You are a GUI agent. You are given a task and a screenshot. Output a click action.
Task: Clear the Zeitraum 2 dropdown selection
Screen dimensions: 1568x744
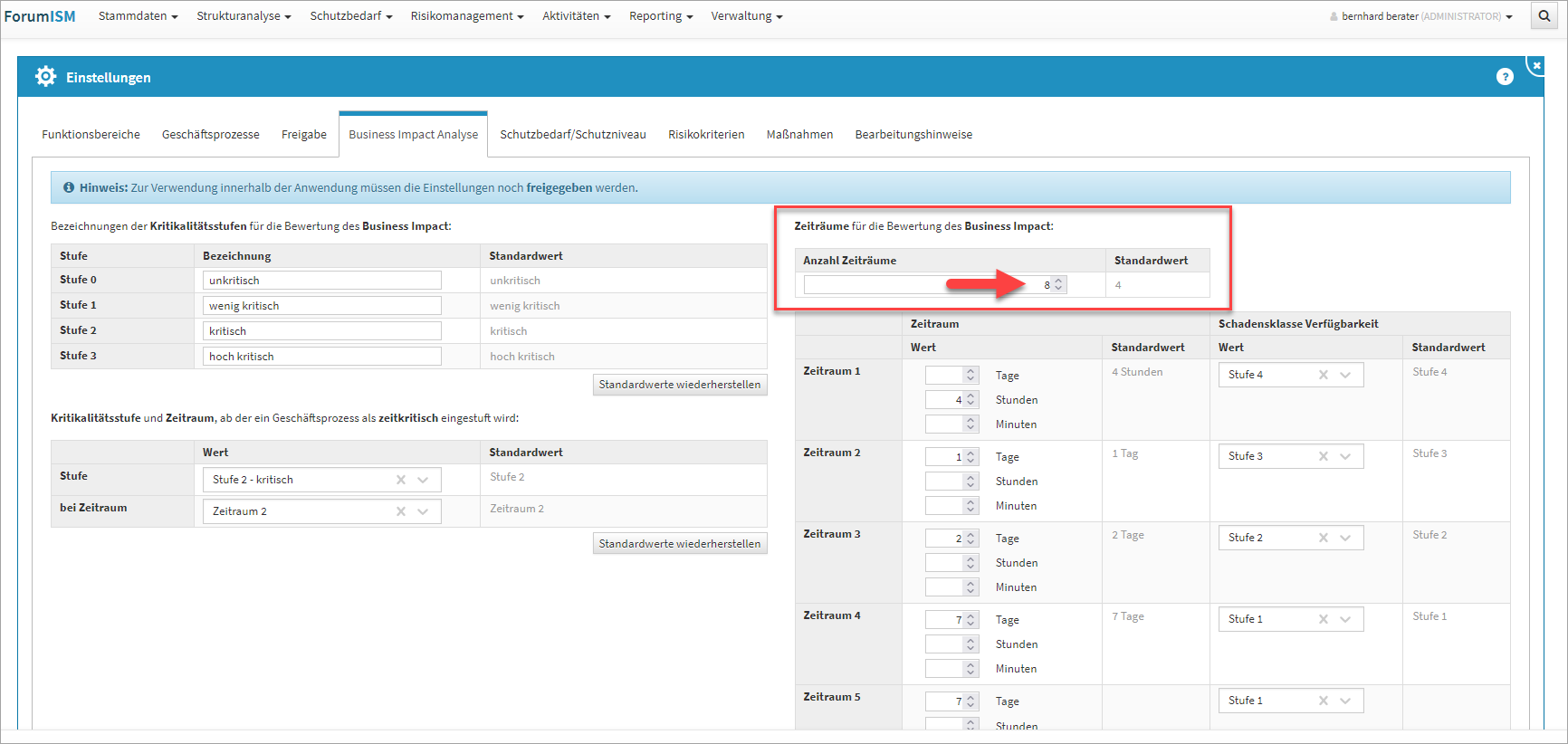401,511
